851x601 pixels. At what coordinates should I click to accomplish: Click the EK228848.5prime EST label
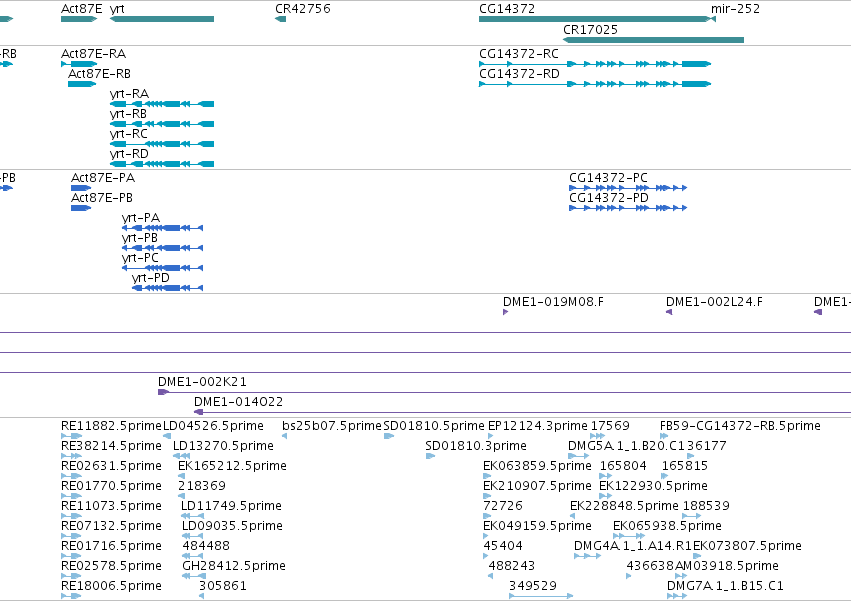pyautogui.click(x=624, y=507)
